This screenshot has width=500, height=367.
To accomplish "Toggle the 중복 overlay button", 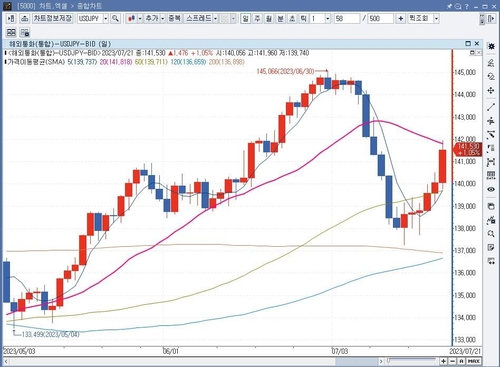I will [x=174, y=18].
